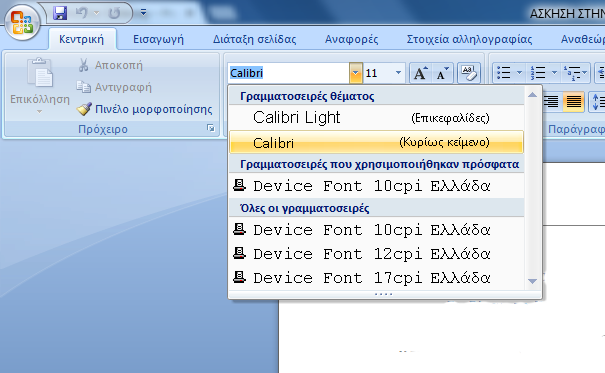This screenshot has height=373, width=605.
Task: Click the Calibri font name field
Action: coord(289,73)
